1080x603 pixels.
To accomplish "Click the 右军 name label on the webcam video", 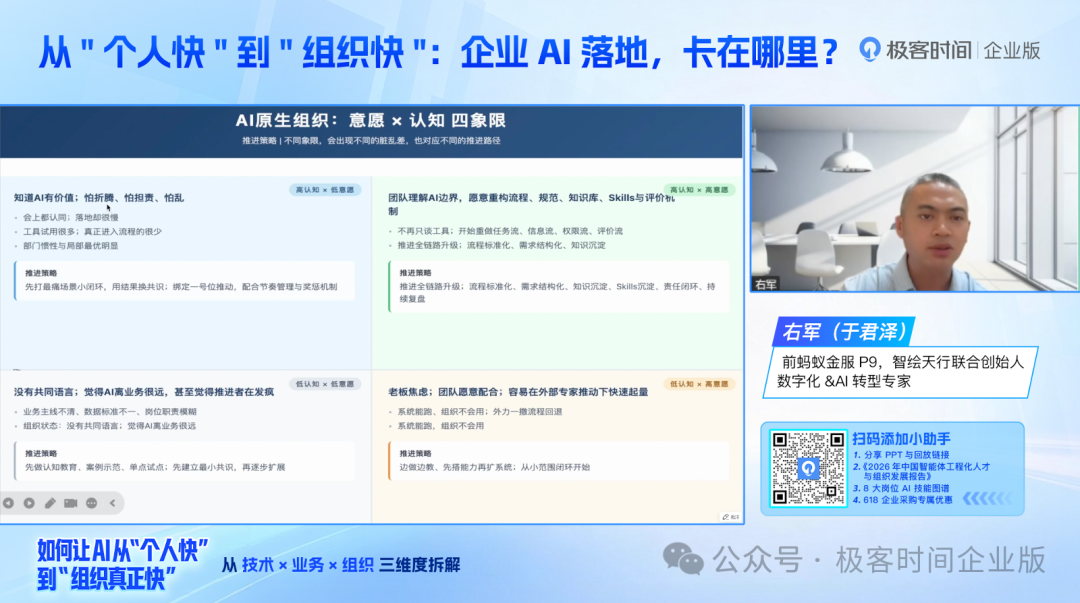I will (x=765, y=284).
